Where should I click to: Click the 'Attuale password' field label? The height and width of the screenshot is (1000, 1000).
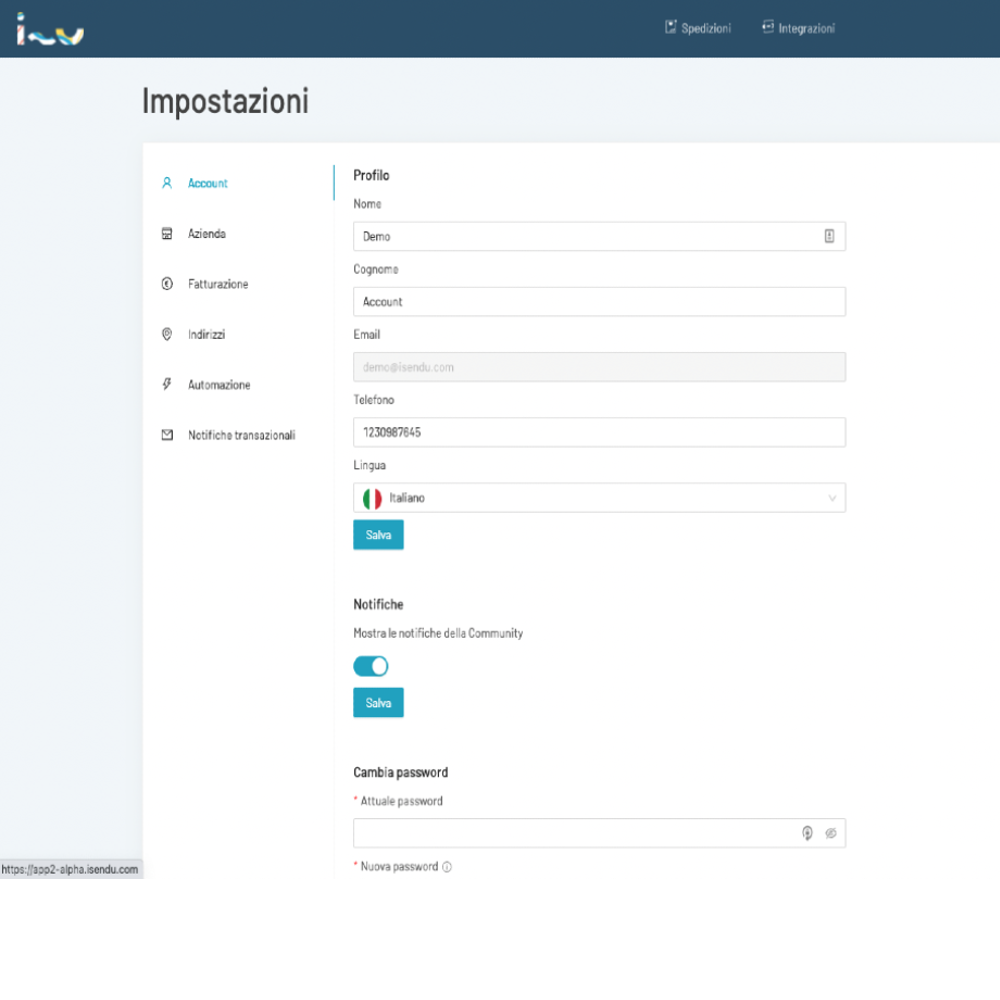(x=401, y=801)
